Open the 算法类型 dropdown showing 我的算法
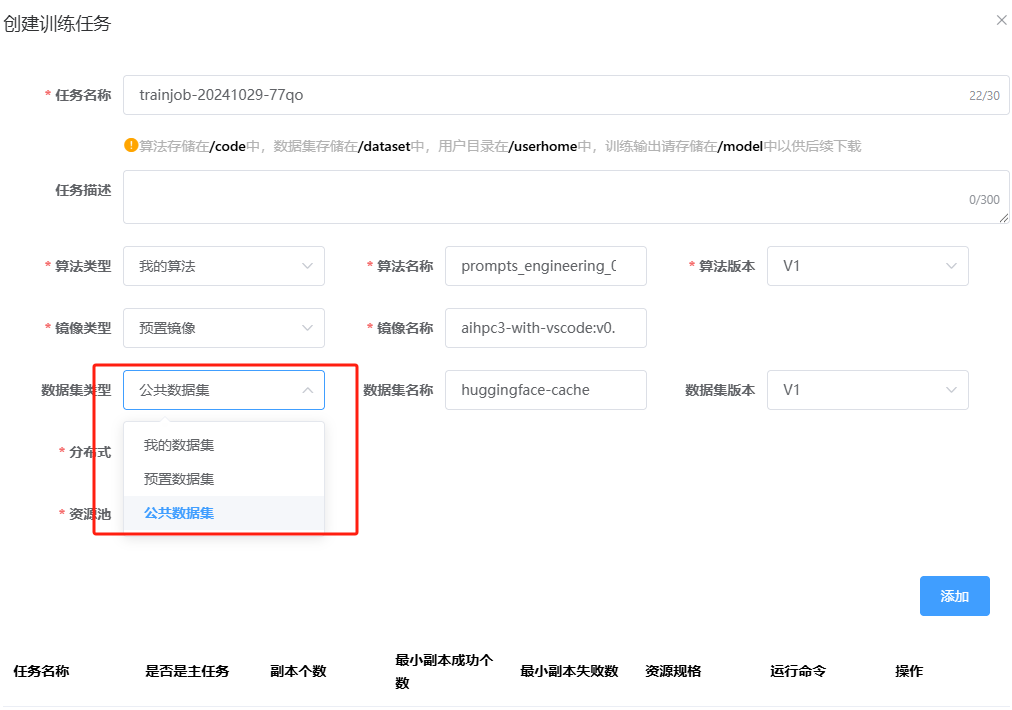1012x710 pixels. 223,266
